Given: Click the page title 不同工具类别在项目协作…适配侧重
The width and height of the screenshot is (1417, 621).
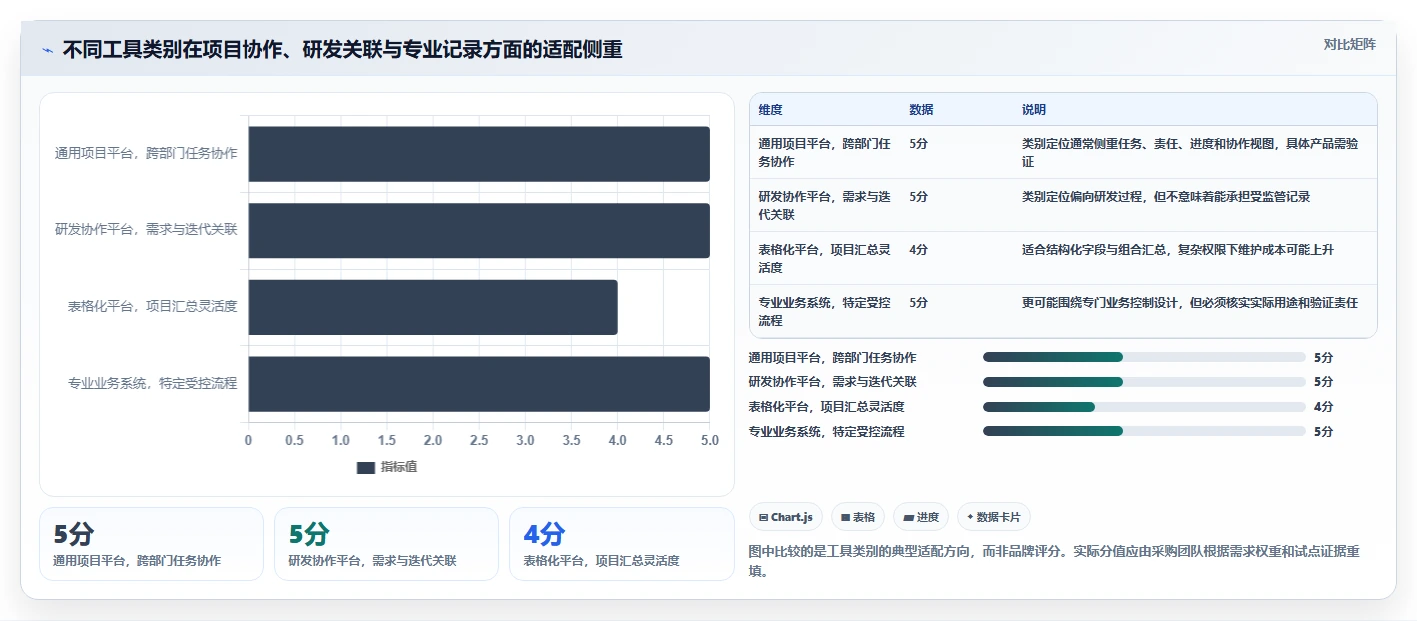Looking at the screenshot, I should [342, 49].
